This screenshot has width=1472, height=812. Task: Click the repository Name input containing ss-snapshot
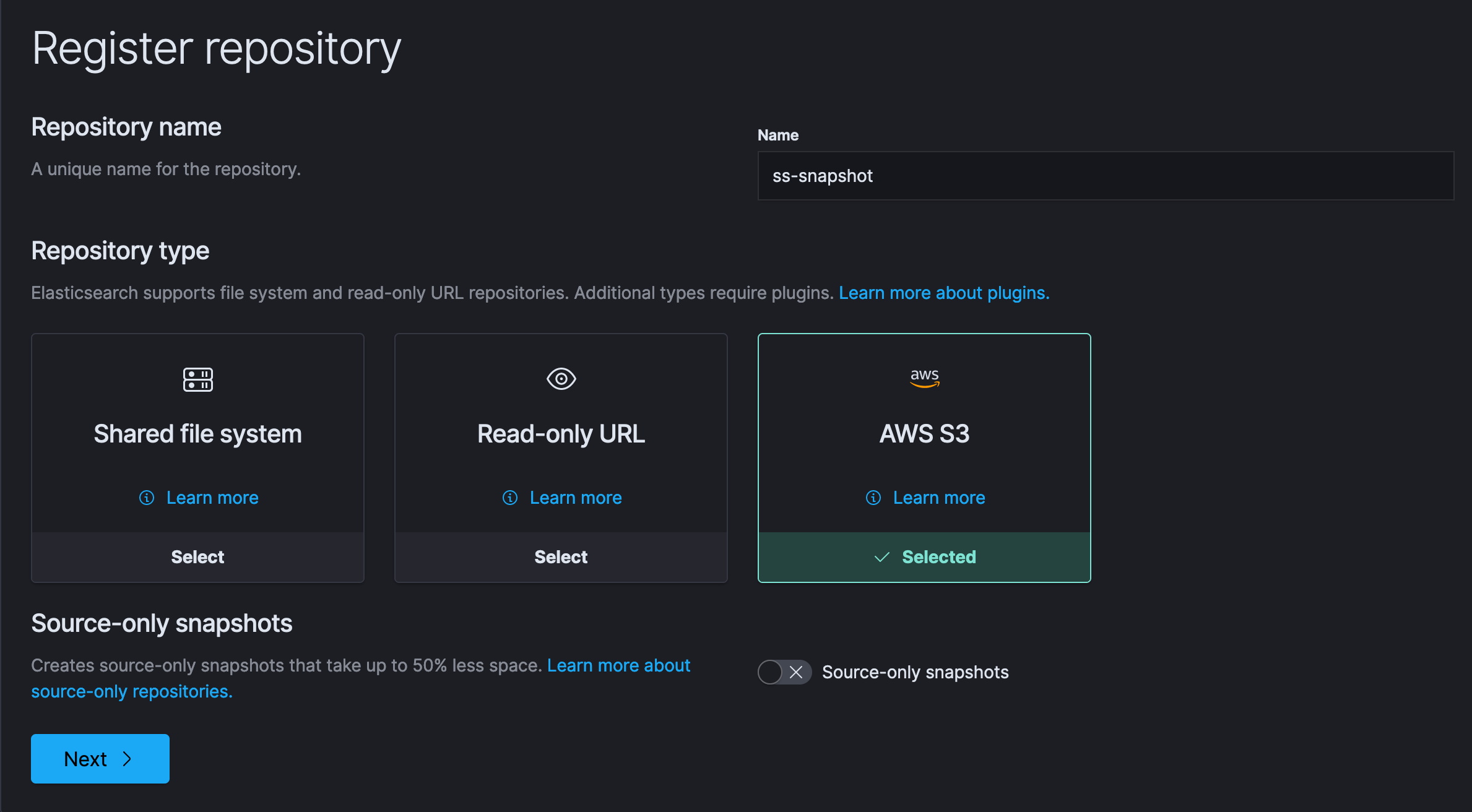(x=1104, y=176)
